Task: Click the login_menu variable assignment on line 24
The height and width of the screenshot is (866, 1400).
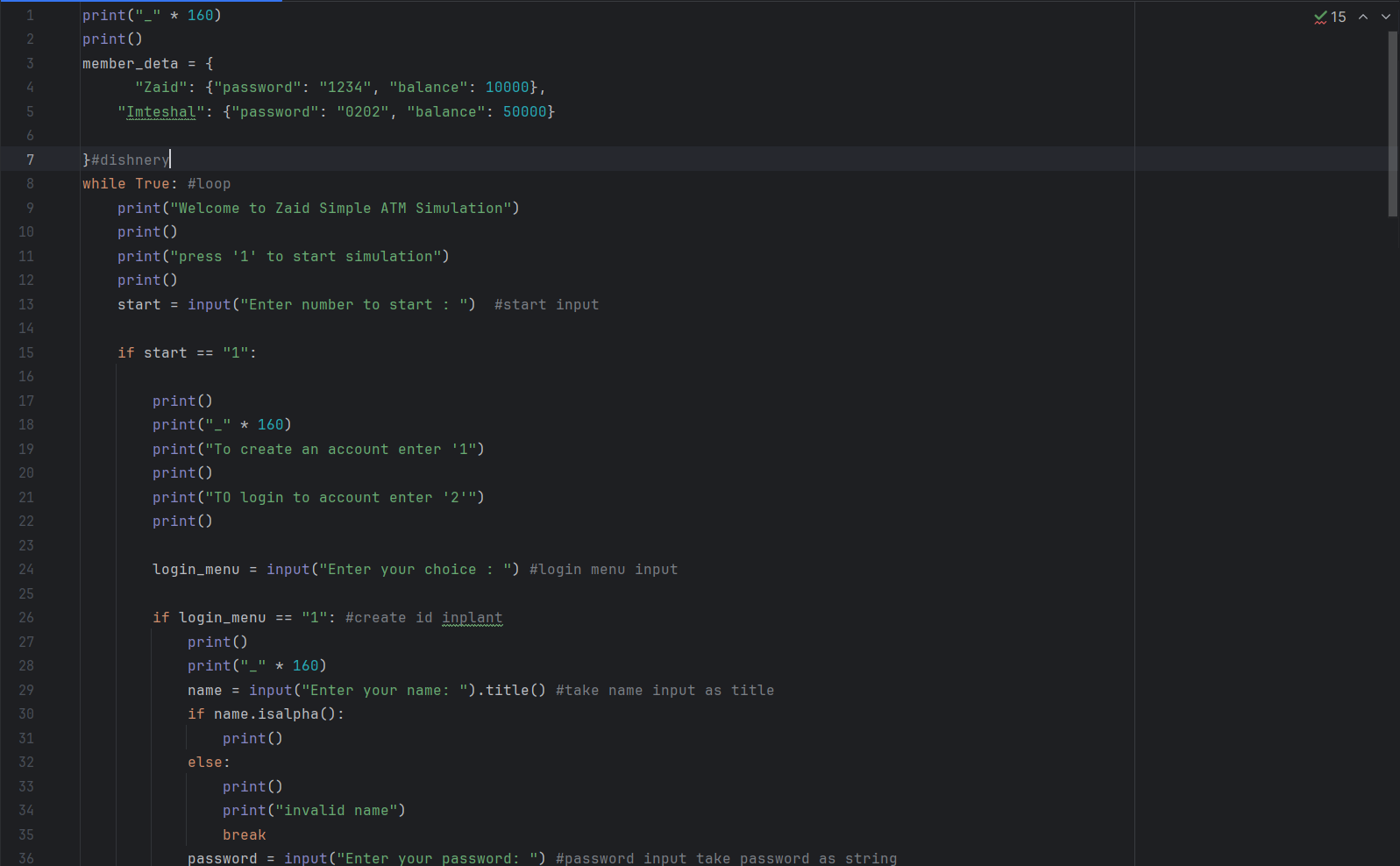Action: pyautogui.click(x=195, y=570)
